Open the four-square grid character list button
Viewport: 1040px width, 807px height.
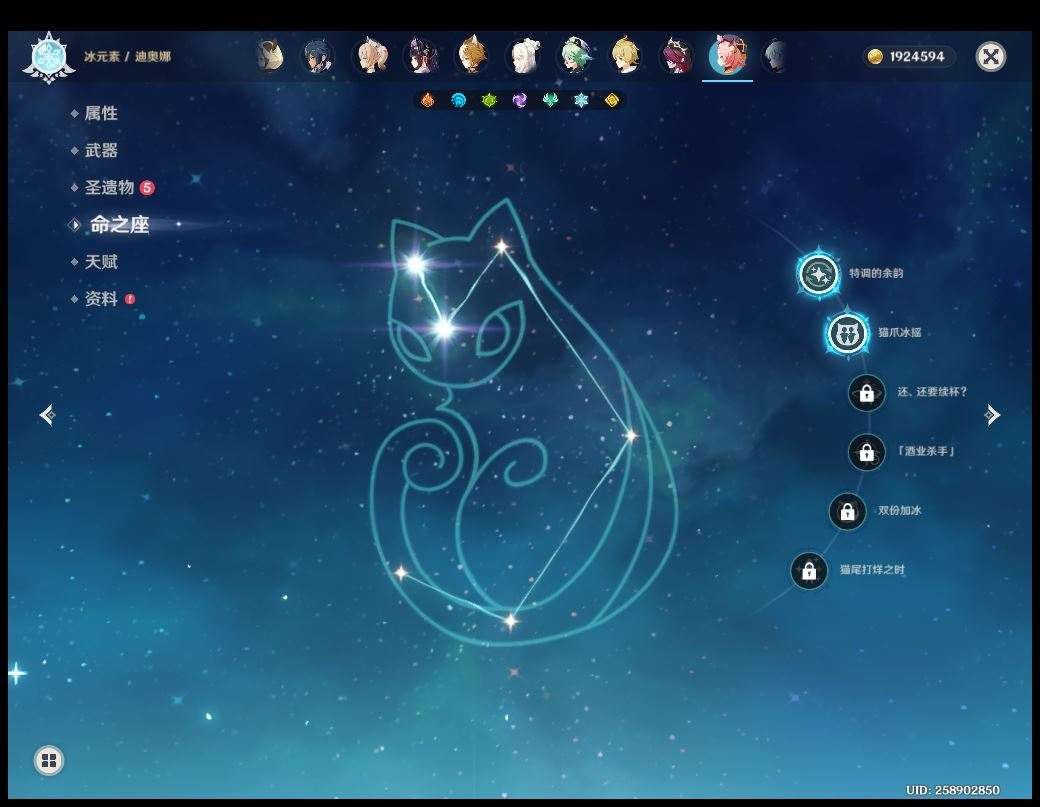[x=49, y=760]
